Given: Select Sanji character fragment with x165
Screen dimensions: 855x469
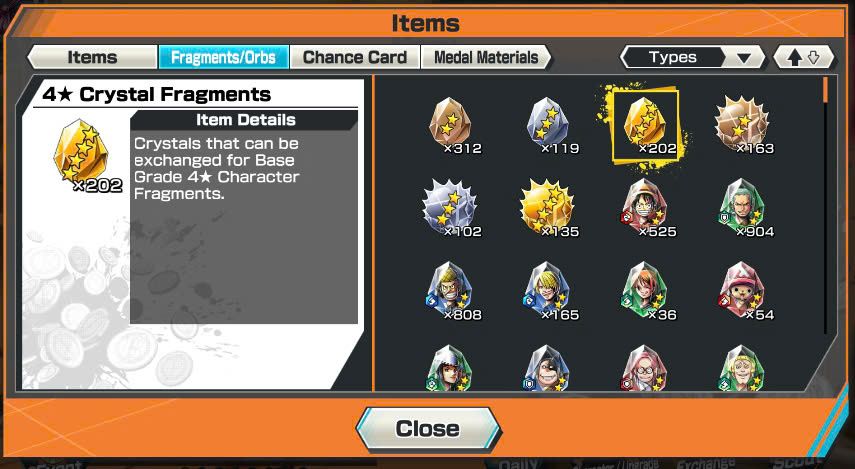Looking at the screenshot, I should 548,291.
